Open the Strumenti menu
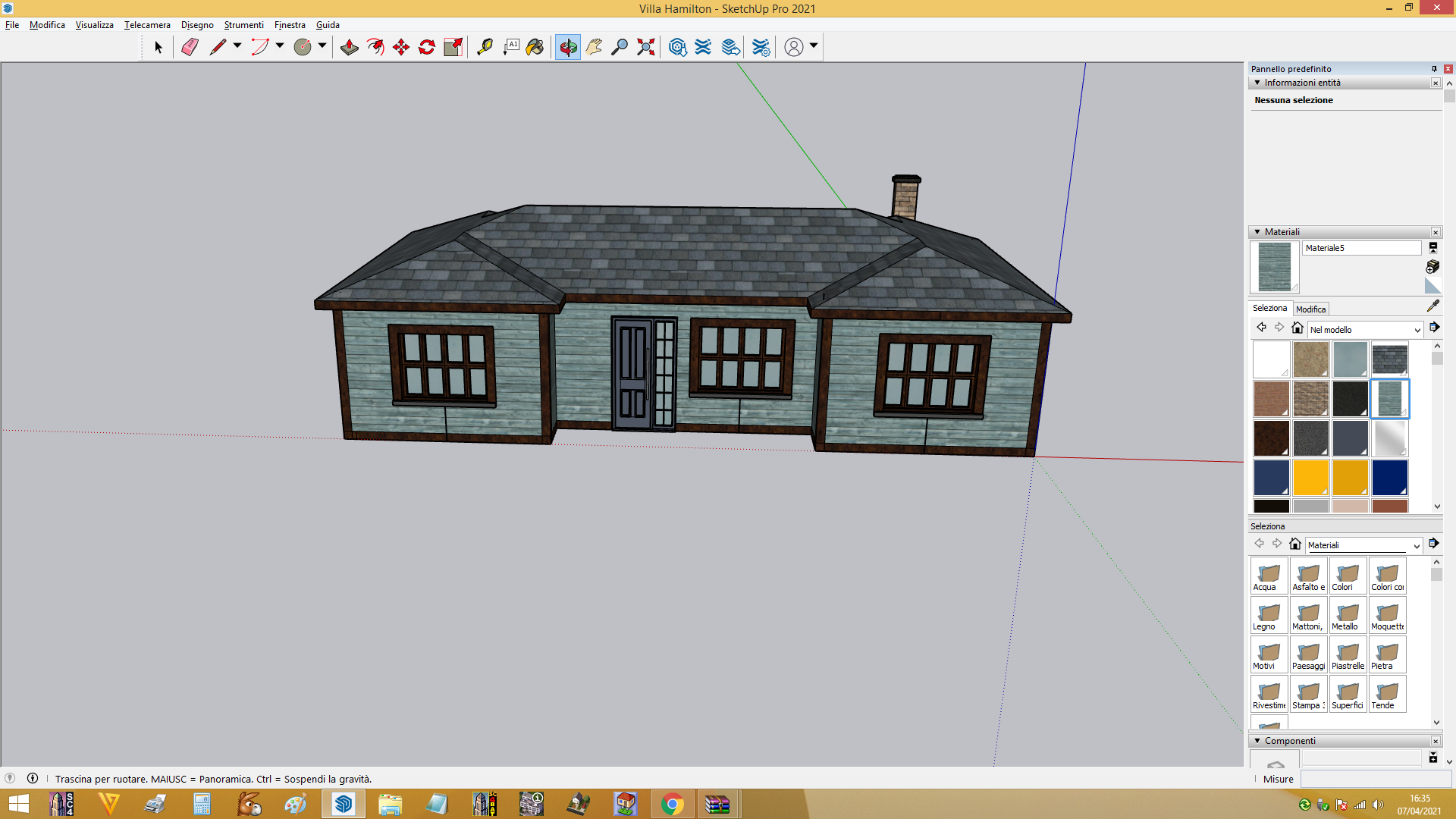The width and height of the screenshot is (1456, 819). (243, 25)
